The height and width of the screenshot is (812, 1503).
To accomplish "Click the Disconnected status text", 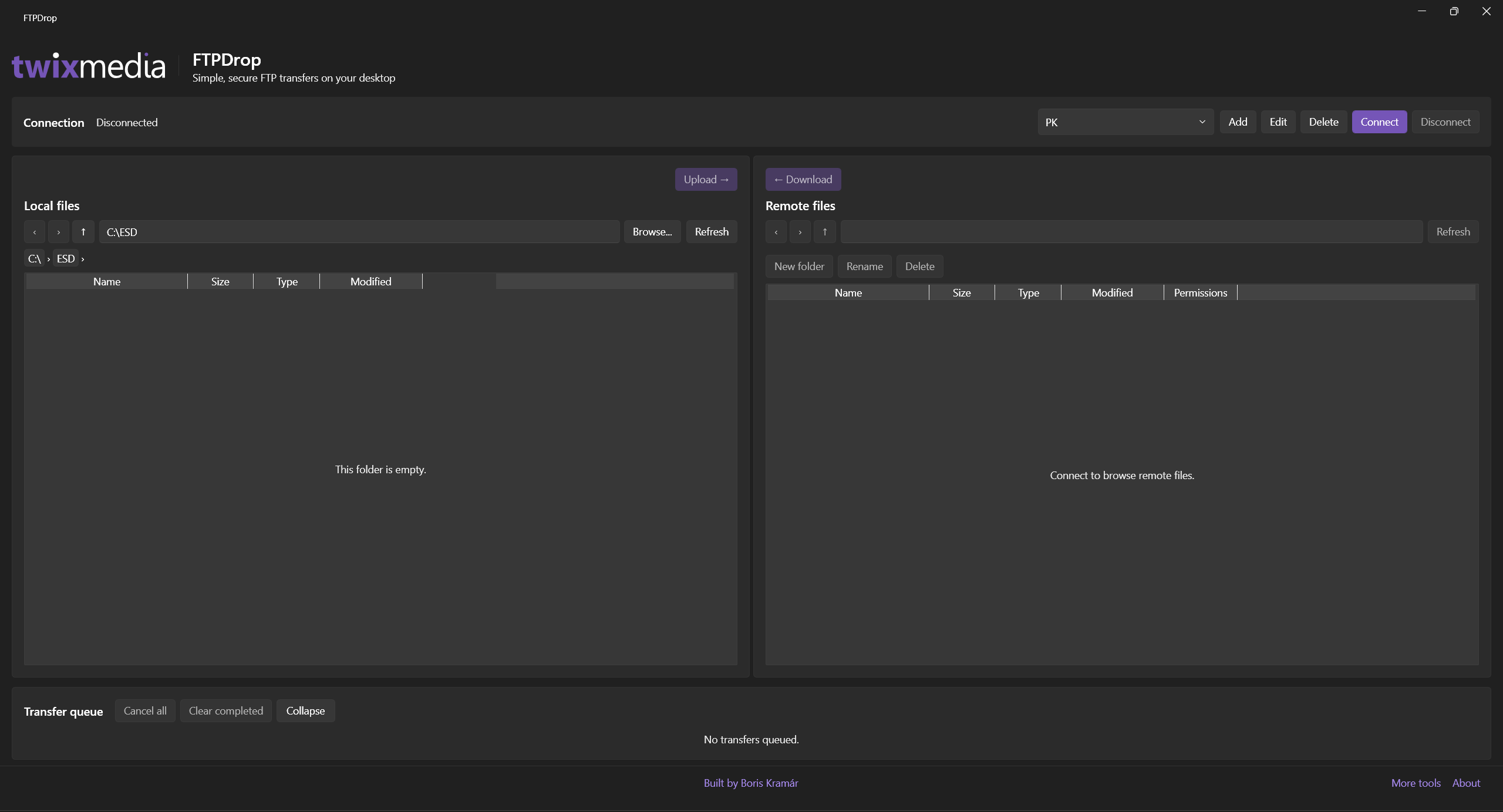I will coord(127,123).
